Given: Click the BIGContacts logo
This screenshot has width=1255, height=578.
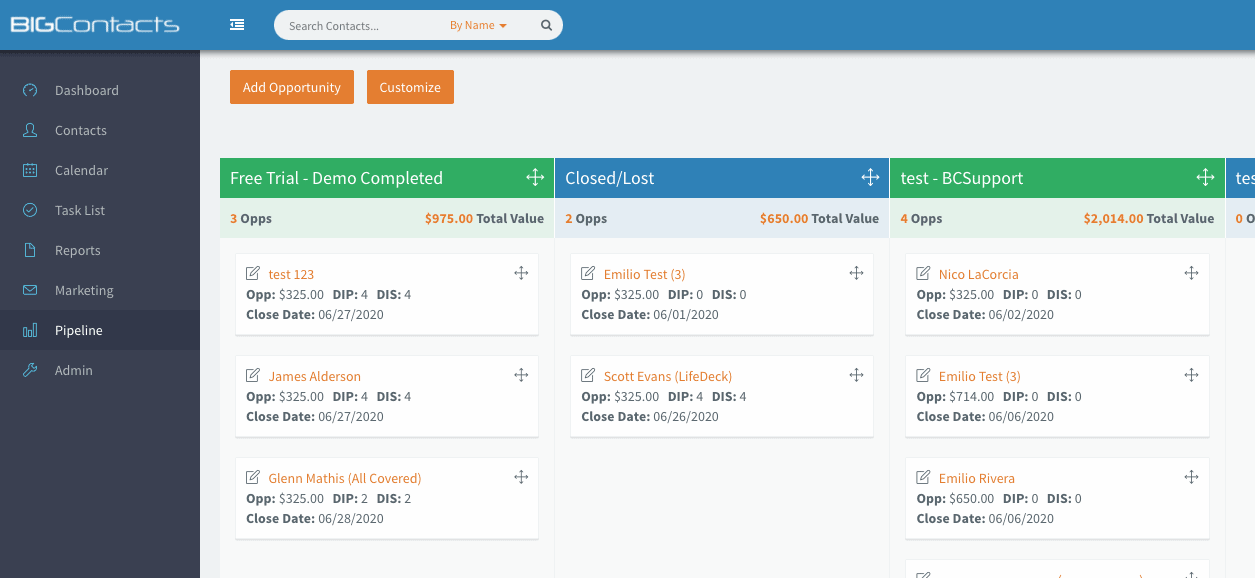Looking at the screenshot, I should tap(95, 24).
